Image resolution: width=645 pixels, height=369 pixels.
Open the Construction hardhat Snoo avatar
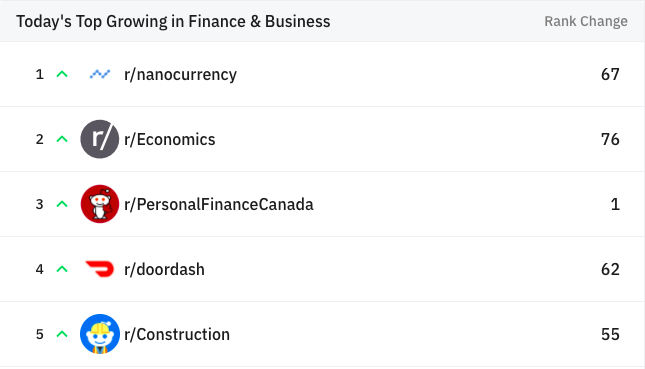pyautogui.click(x=100, y=334)
